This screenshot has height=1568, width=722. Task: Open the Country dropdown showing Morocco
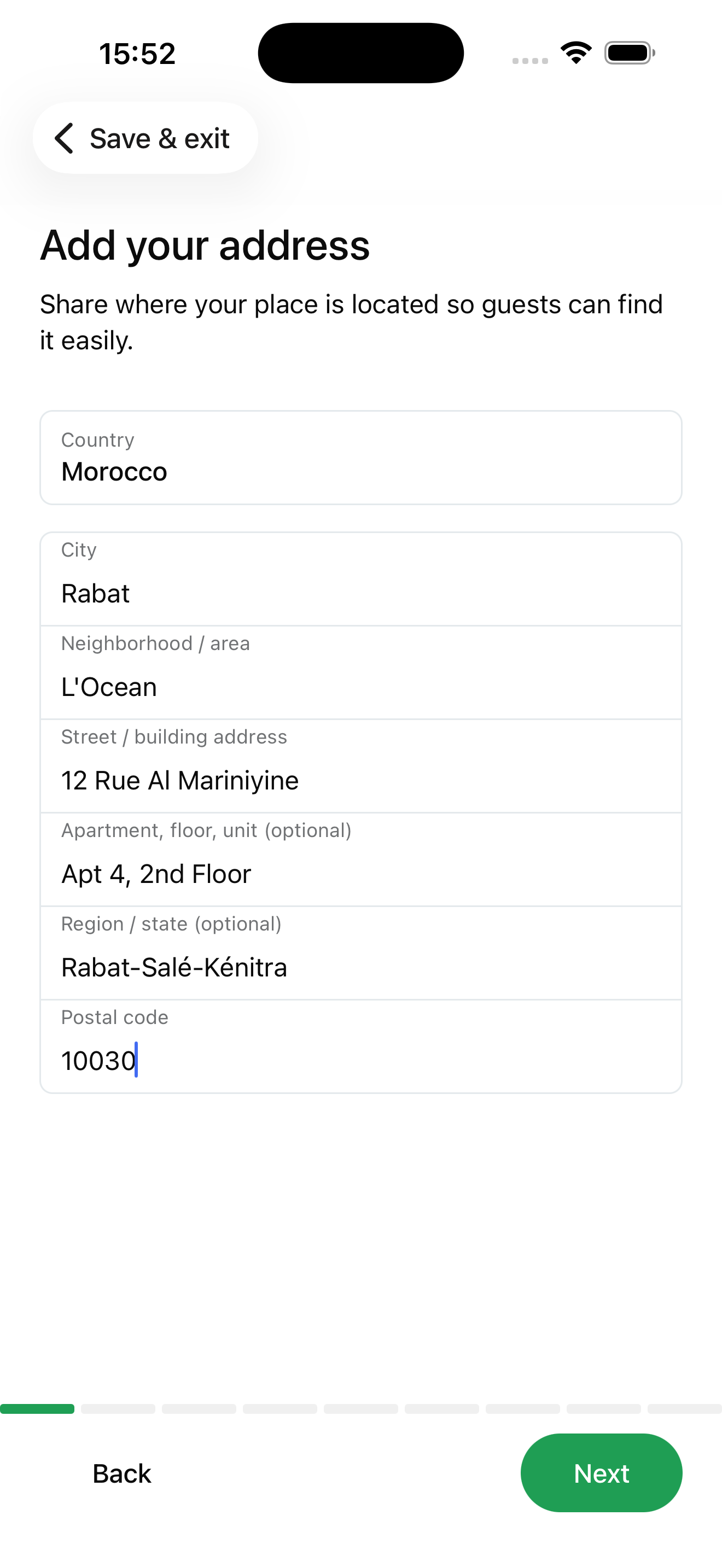360,458
